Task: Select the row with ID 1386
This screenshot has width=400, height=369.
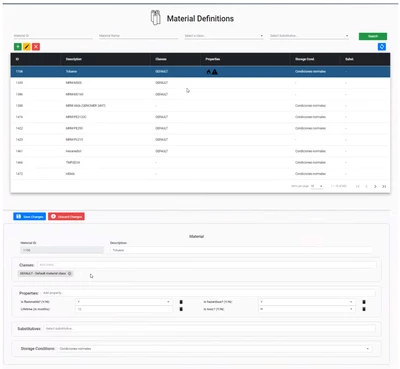Action: pos(200,94)
